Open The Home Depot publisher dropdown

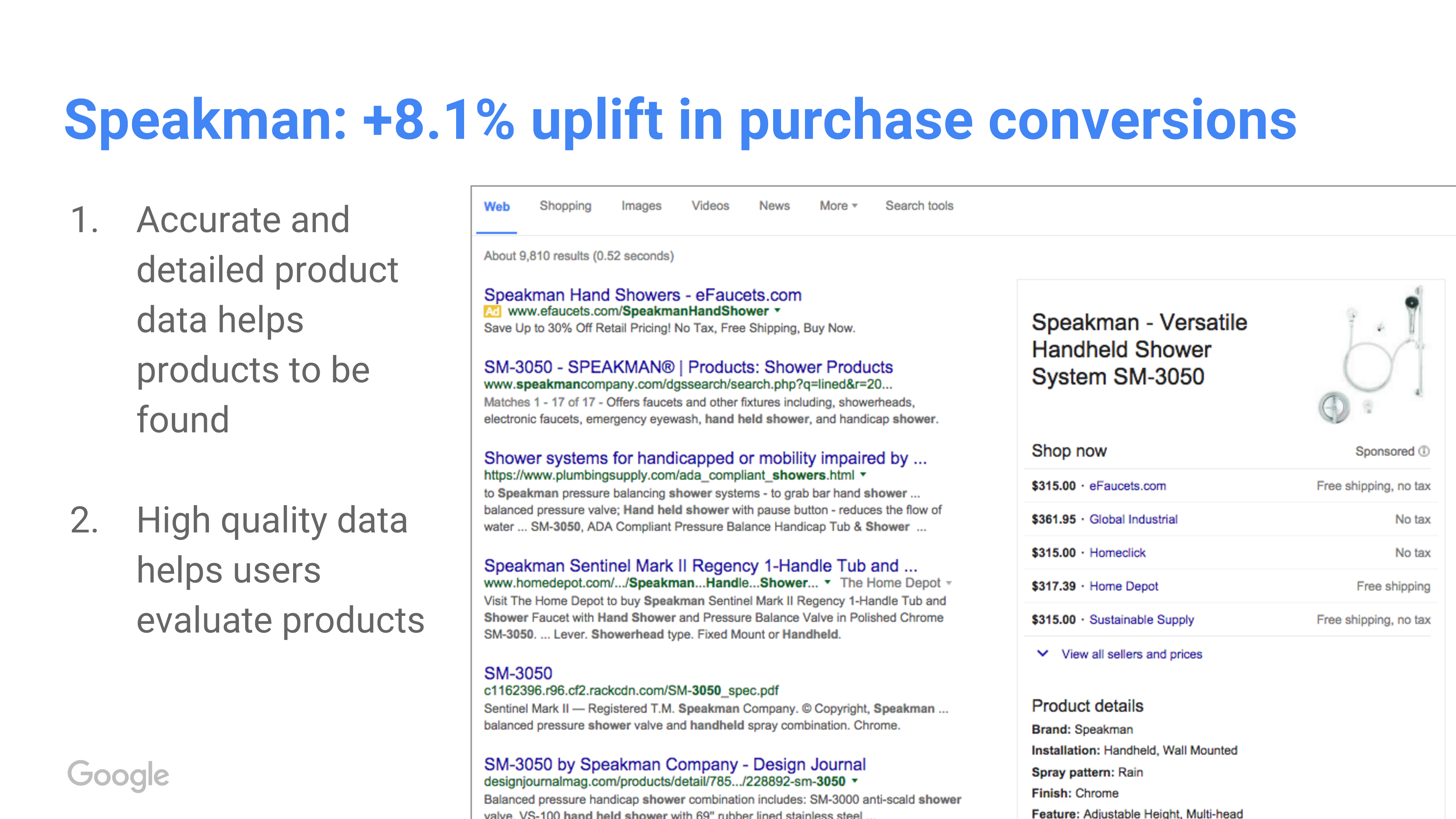point(895,583)
